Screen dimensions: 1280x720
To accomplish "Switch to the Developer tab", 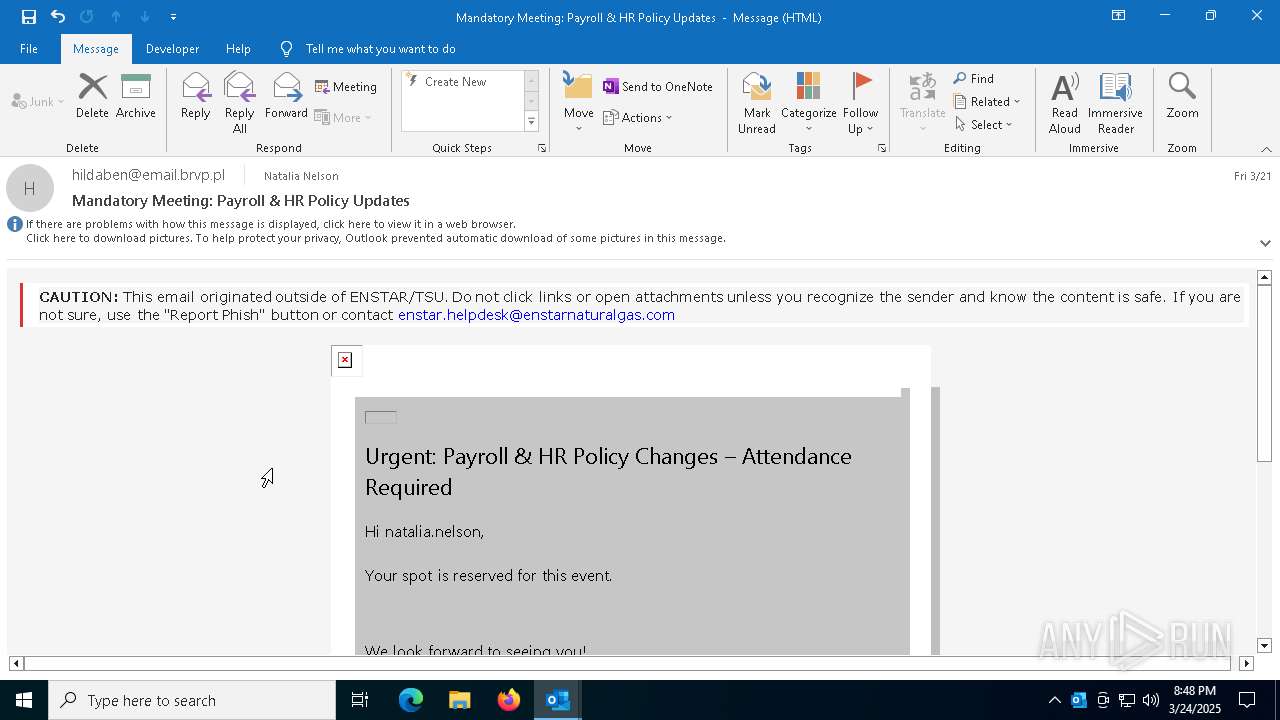I will click(172, 49).
